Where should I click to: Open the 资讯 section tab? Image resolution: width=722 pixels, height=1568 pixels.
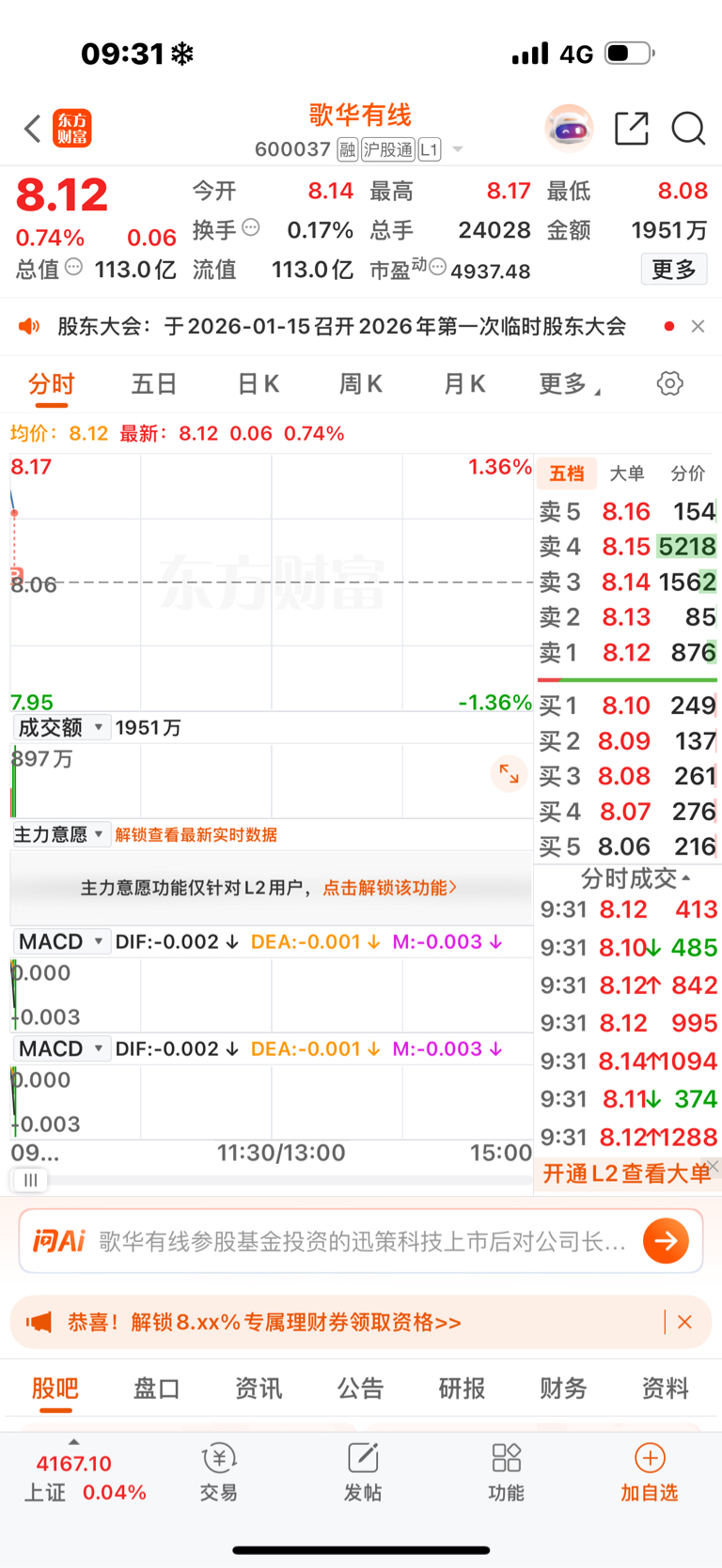[259, 1388]
